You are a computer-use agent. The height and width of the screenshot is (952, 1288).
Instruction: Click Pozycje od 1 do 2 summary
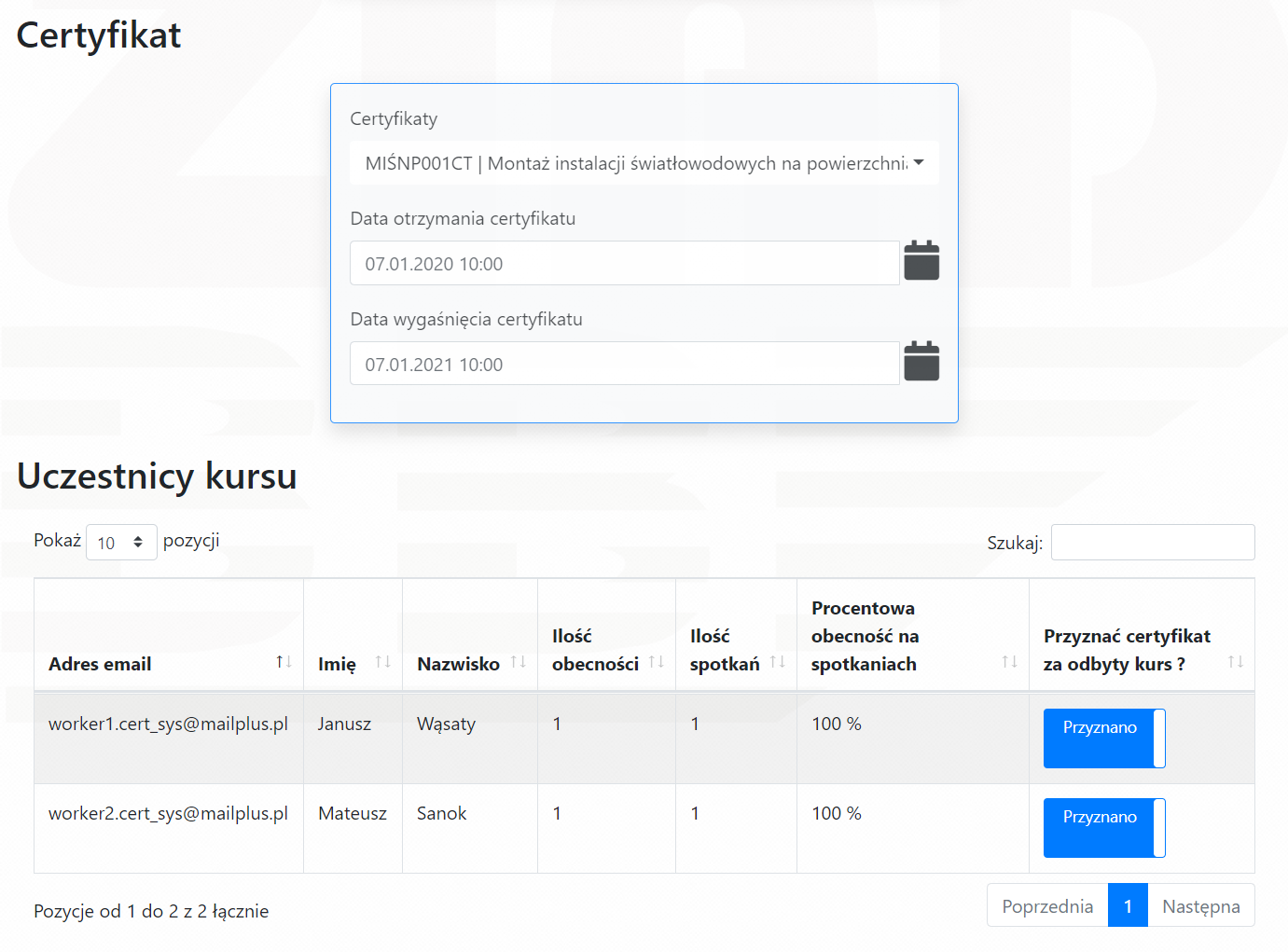coord(151,911)
